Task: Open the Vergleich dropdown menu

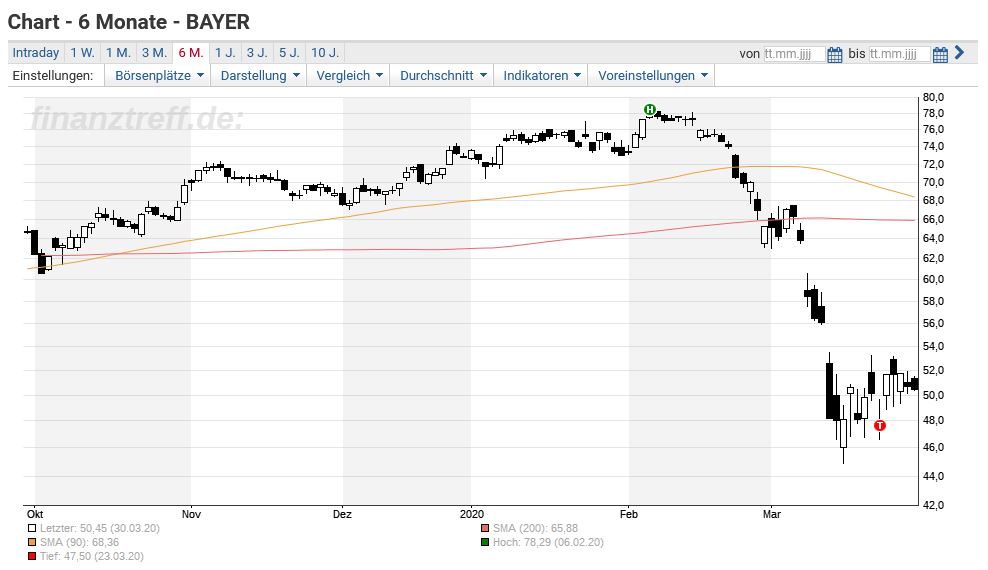Action: [x=349, y=76]
